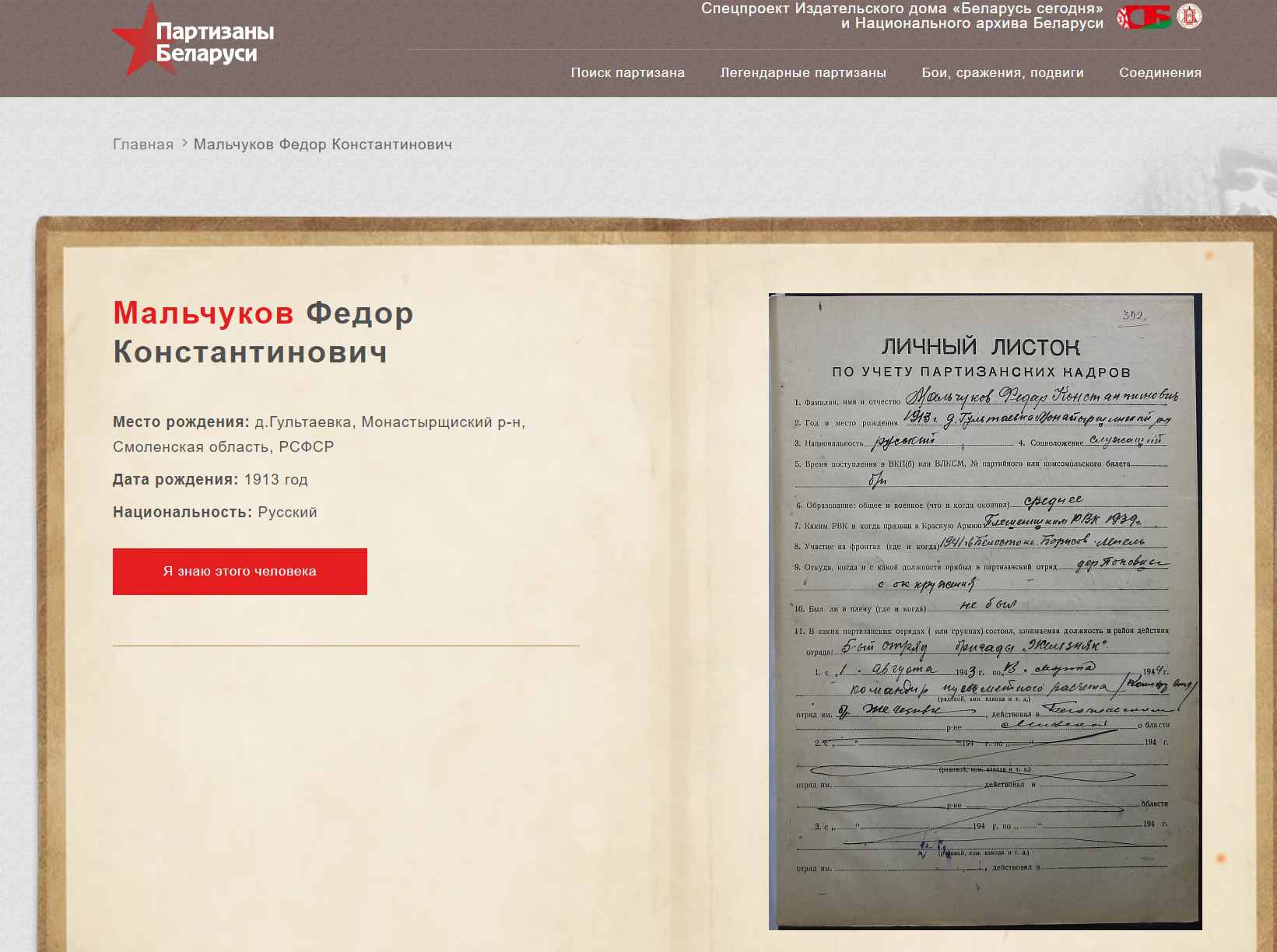Click the breadcrumb chevron separator arrow
This screenshot has height=952, width=1277.
[184, 143]
